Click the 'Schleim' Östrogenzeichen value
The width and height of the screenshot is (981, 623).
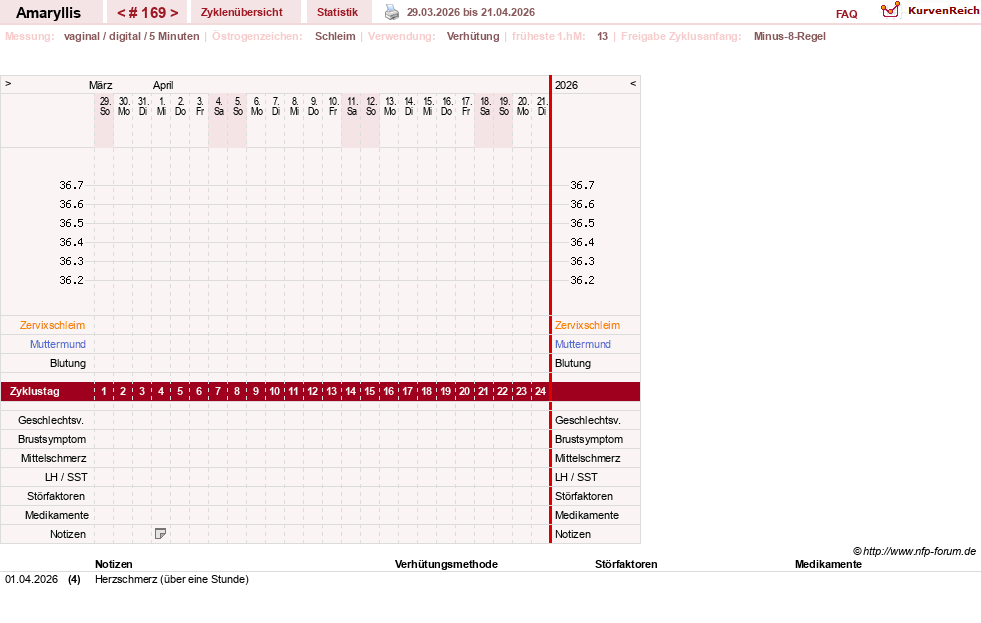coord(335,36)
